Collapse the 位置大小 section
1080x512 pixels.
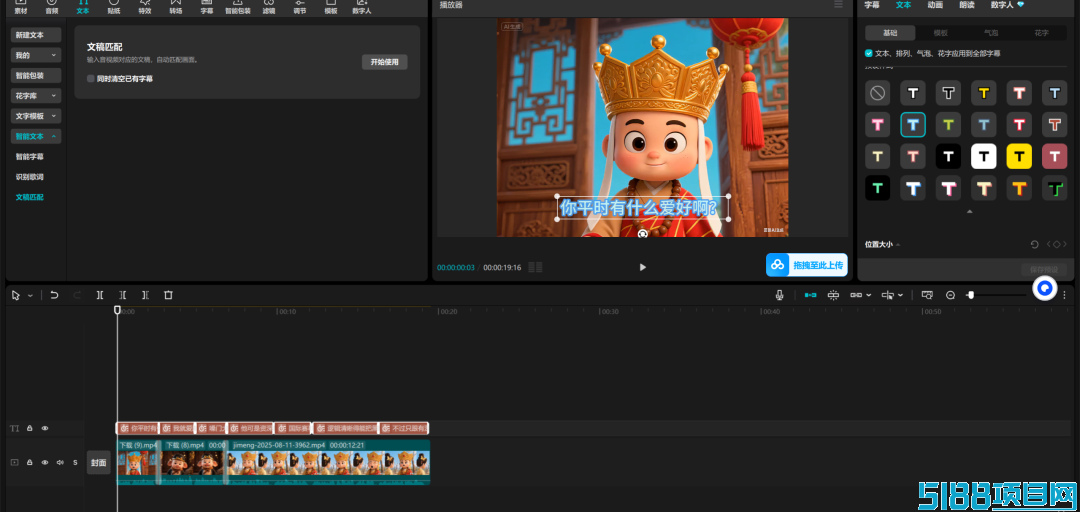click(x=898, y=245)
